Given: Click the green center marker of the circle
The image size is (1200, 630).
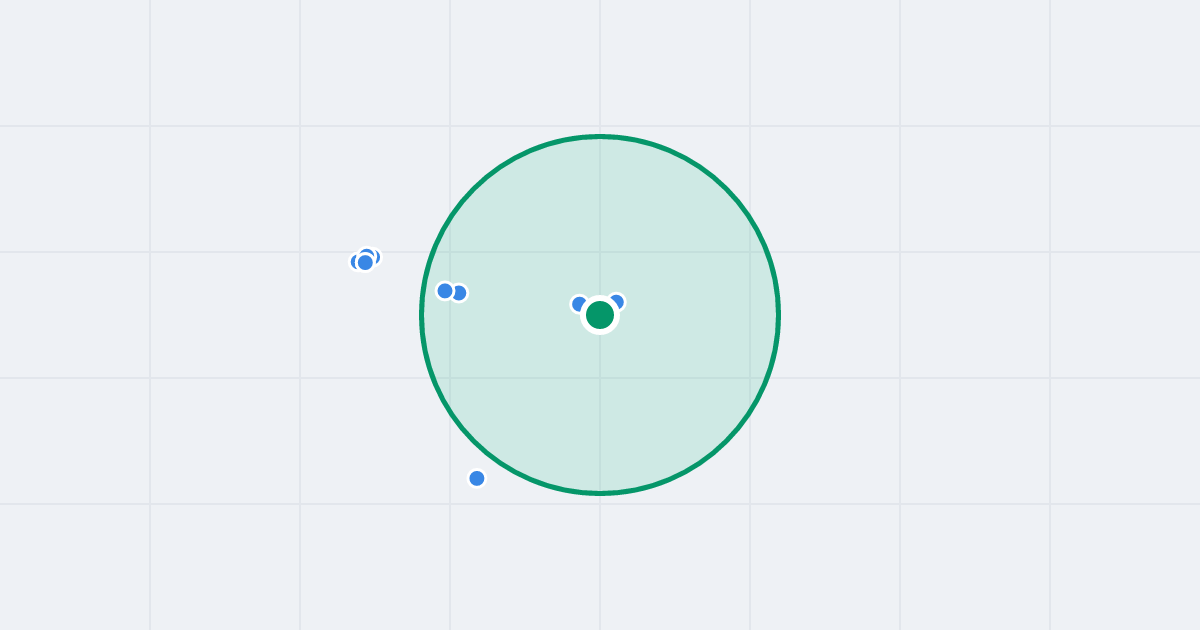Looking at the screenshot, I should (x=600, y=315).
